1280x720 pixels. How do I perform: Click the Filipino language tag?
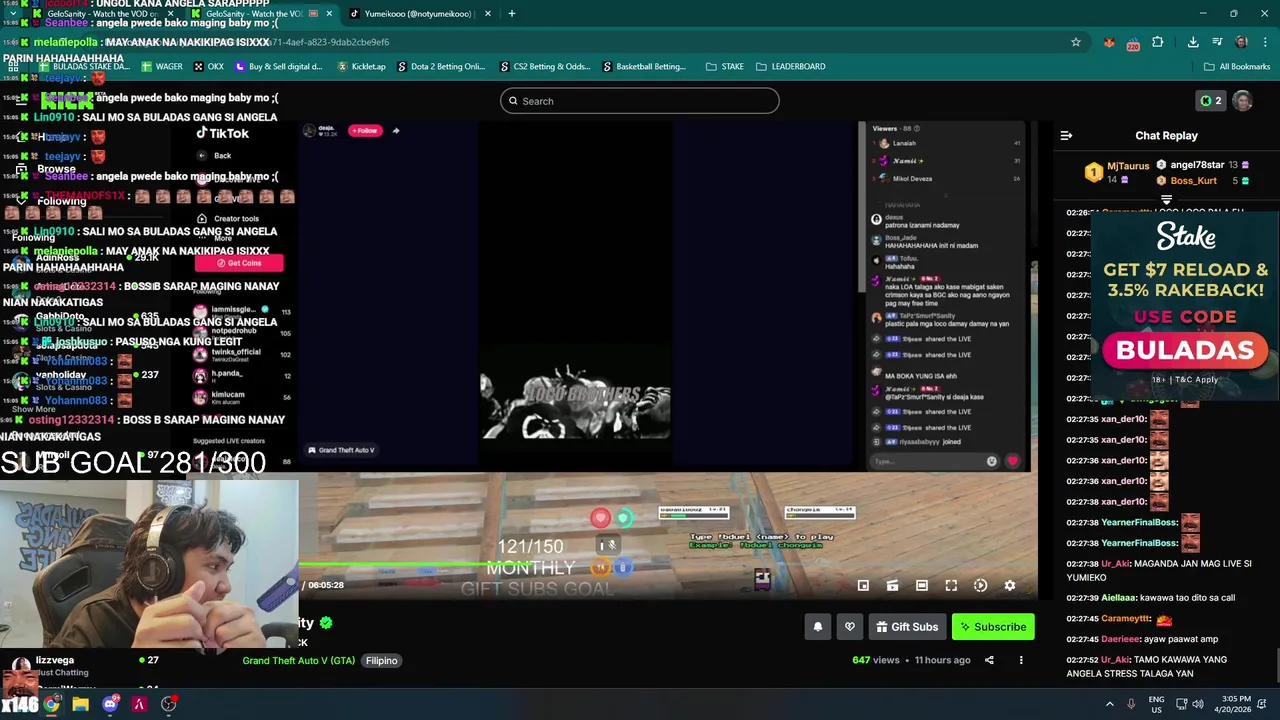point(381,660)
